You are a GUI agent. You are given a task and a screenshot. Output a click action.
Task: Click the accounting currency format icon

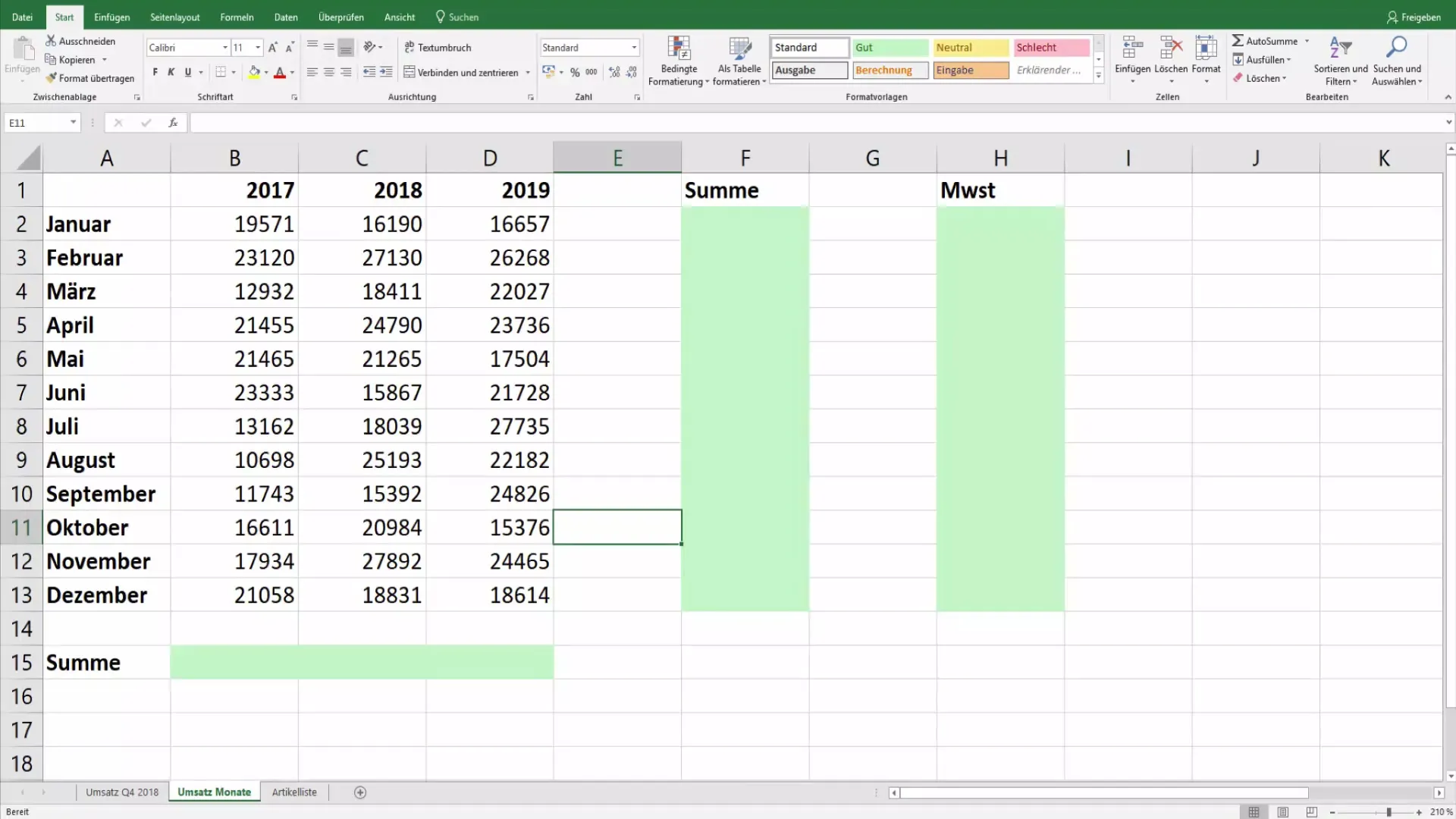click(x=548, y=72)
